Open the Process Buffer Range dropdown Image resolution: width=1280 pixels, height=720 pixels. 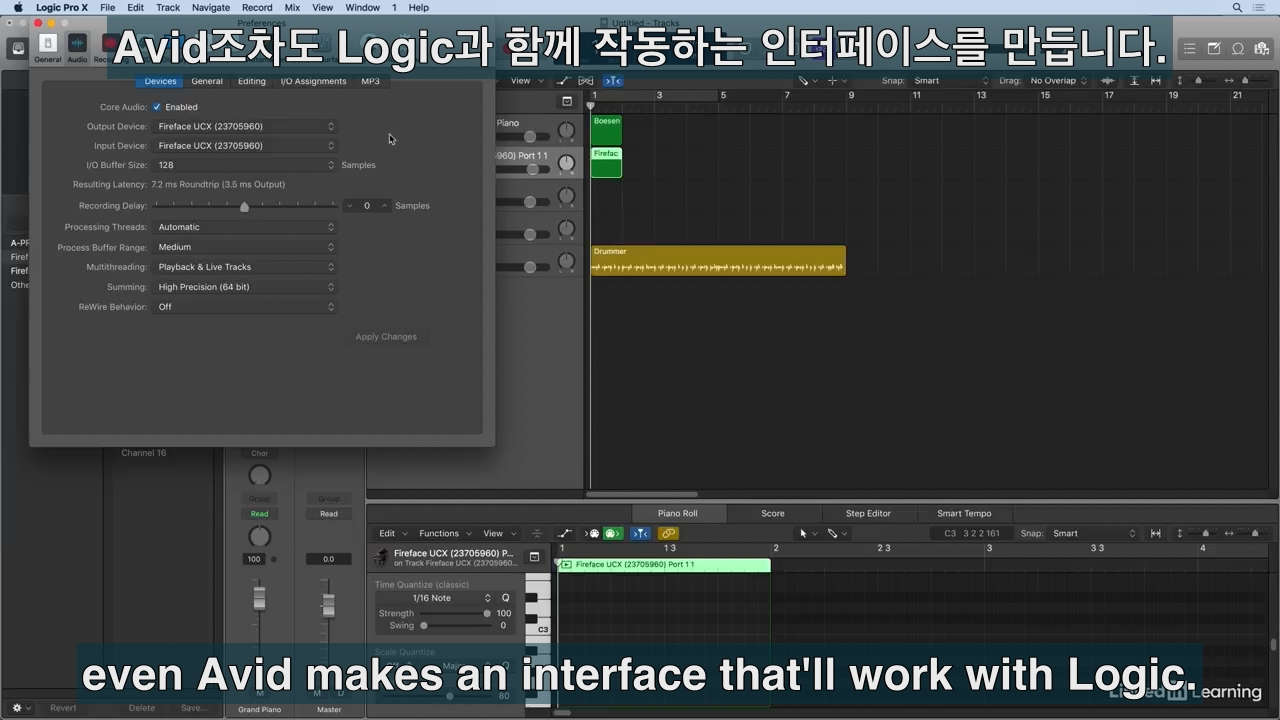[245, 247]
